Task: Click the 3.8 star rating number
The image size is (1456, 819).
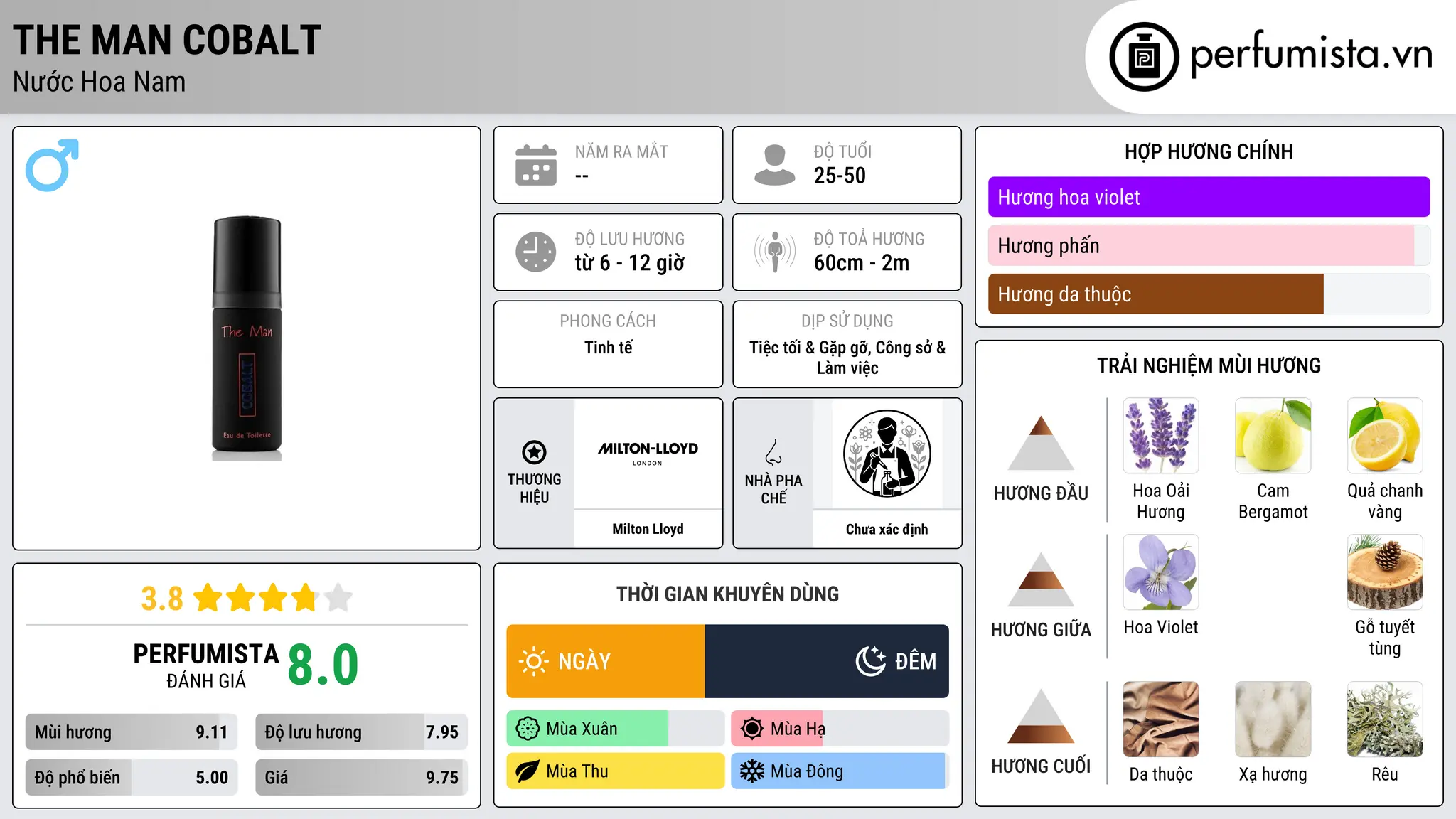Action: (162, 598)
